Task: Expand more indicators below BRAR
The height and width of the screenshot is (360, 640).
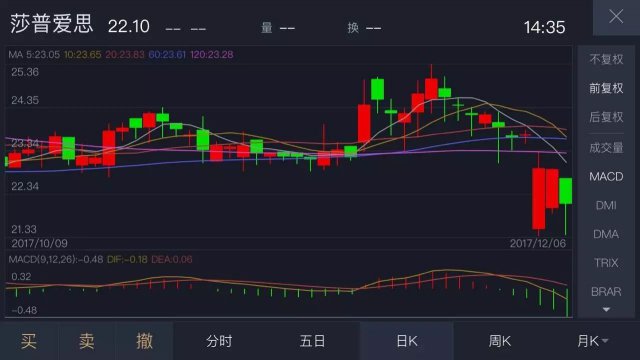Action: pos(606,310)
